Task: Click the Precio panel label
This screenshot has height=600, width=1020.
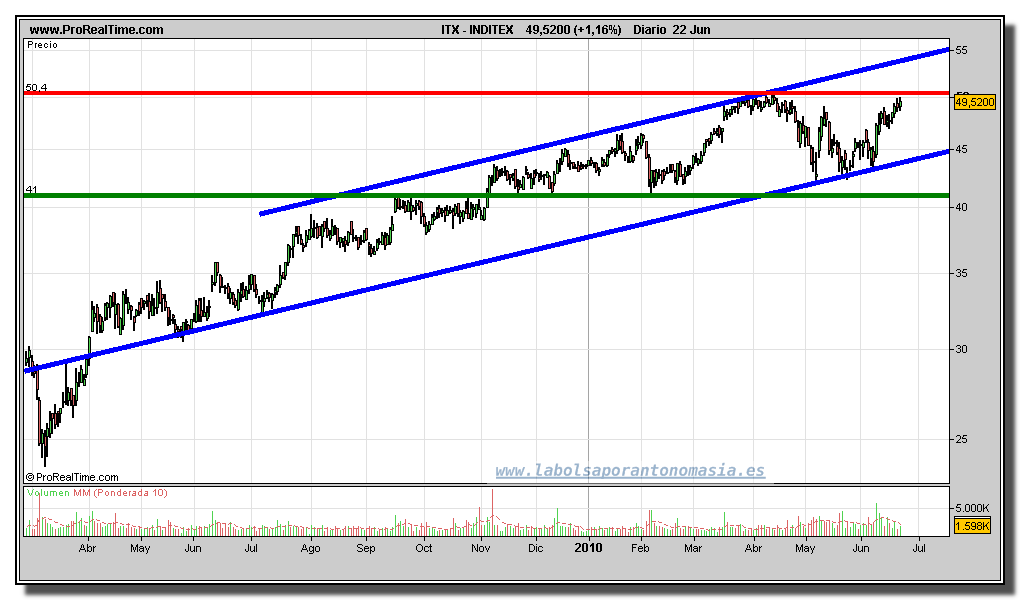Action: [x=42, y=45]
